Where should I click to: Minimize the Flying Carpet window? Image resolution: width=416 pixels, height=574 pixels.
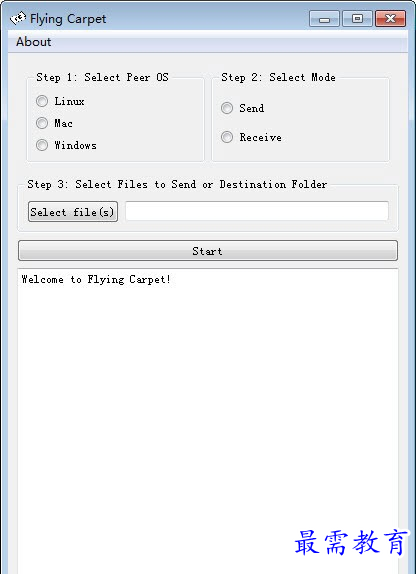(x=324, y=19)
